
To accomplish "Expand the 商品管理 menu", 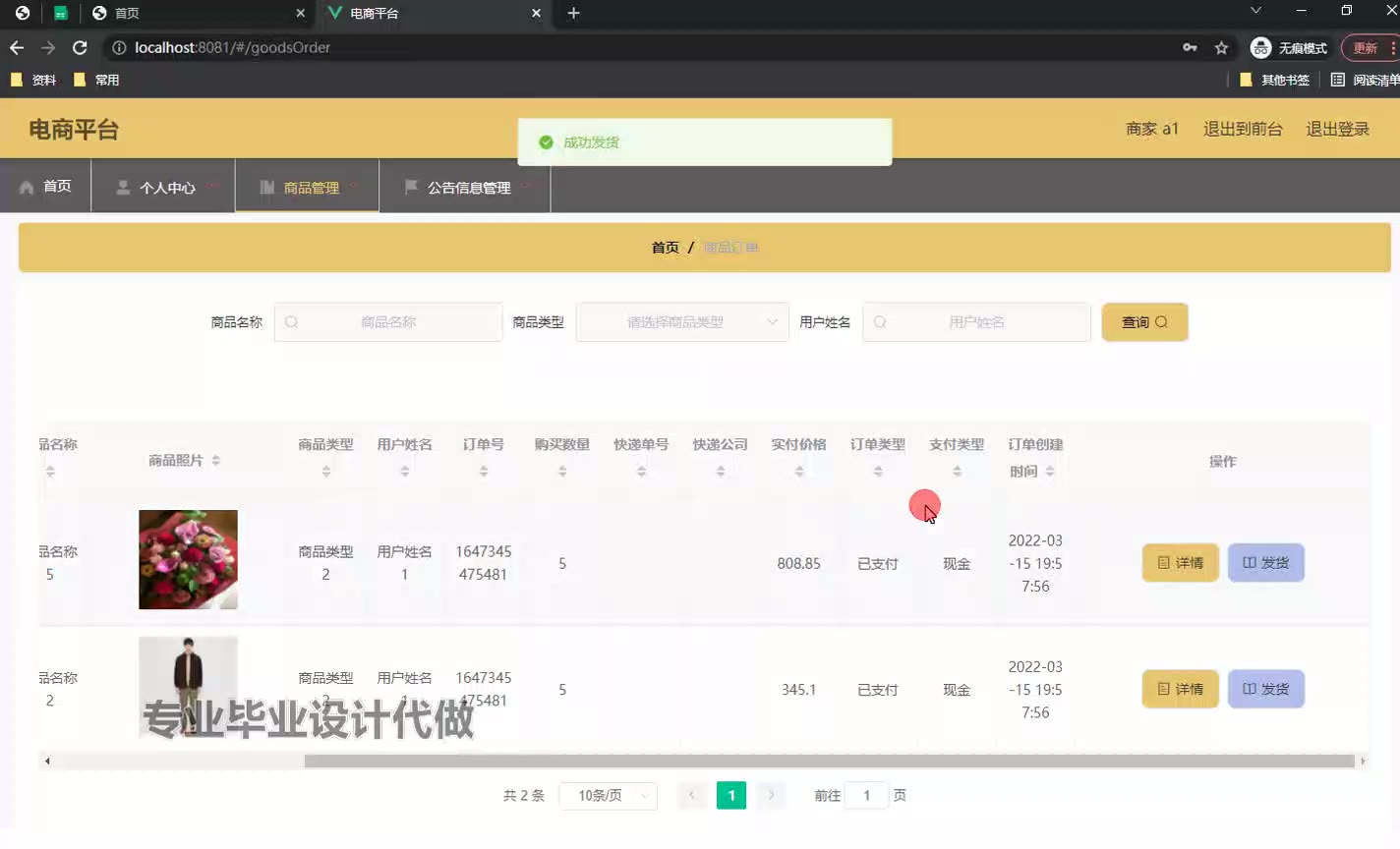I will [x=307, y=187].
